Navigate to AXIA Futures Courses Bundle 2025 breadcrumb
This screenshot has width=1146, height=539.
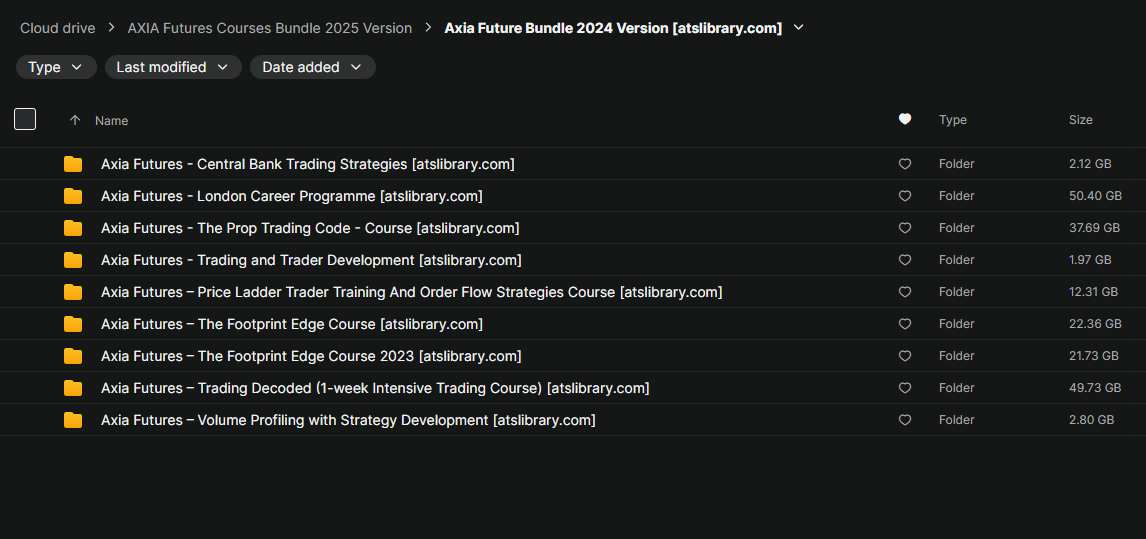tap(270, 28)
